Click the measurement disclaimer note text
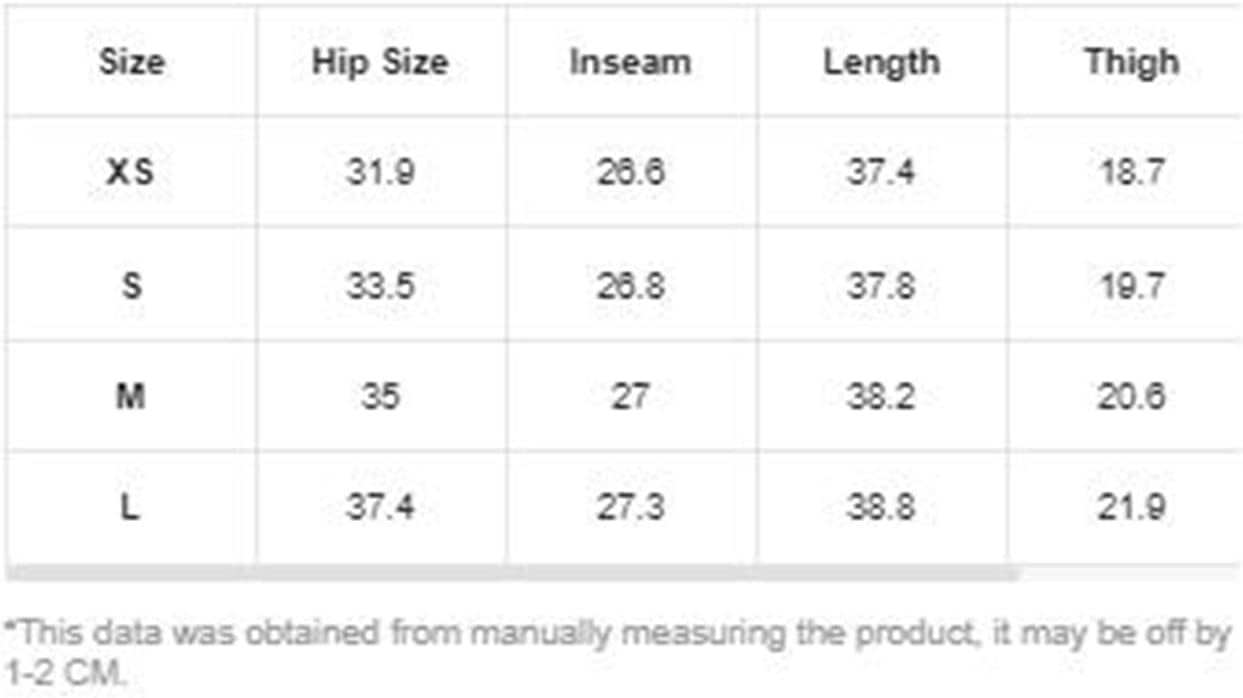 point(618,653)
